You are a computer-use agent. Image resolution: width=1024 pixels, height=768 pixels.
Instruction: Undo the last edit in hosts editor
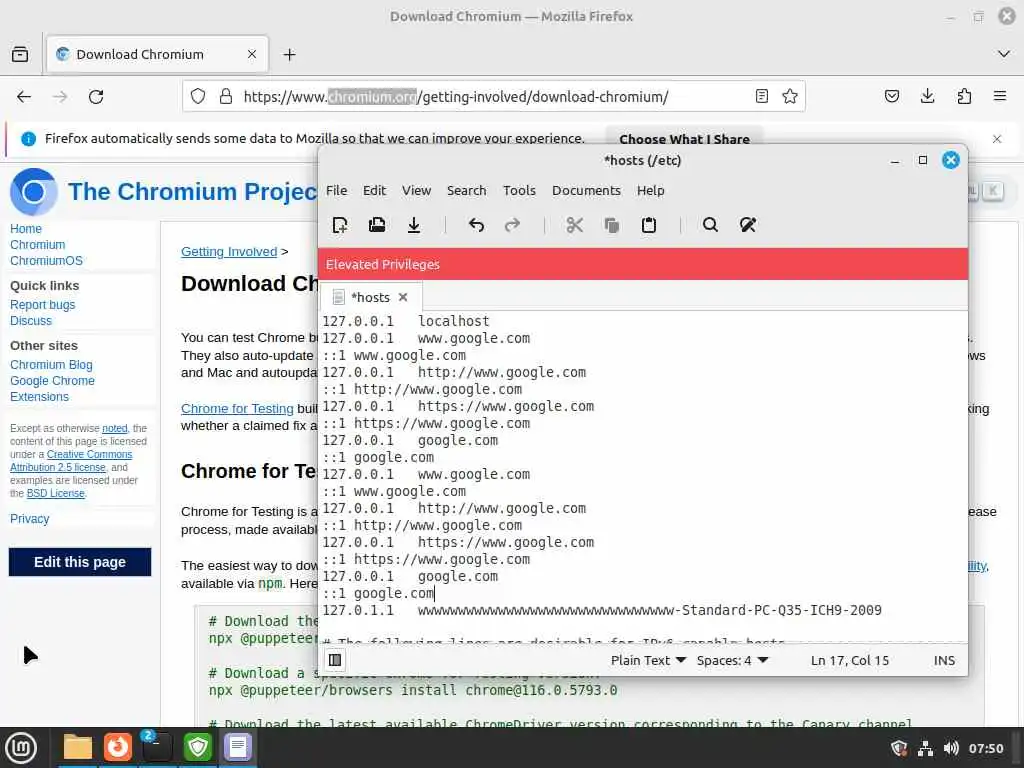click(x=476, y=225)
